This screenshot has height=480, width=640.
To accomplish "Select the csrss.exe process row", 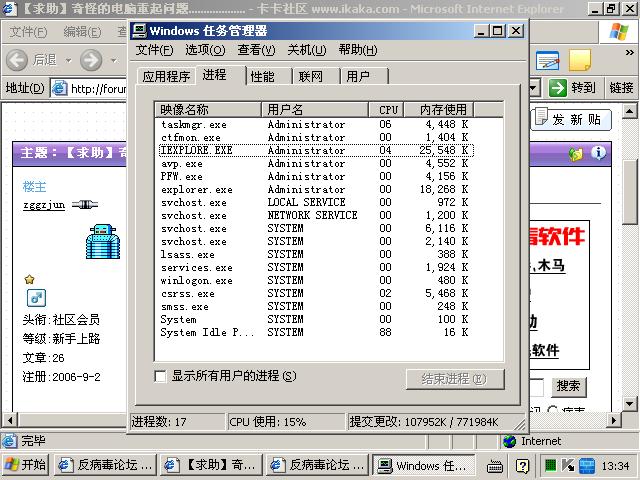I will coord(316,293).
